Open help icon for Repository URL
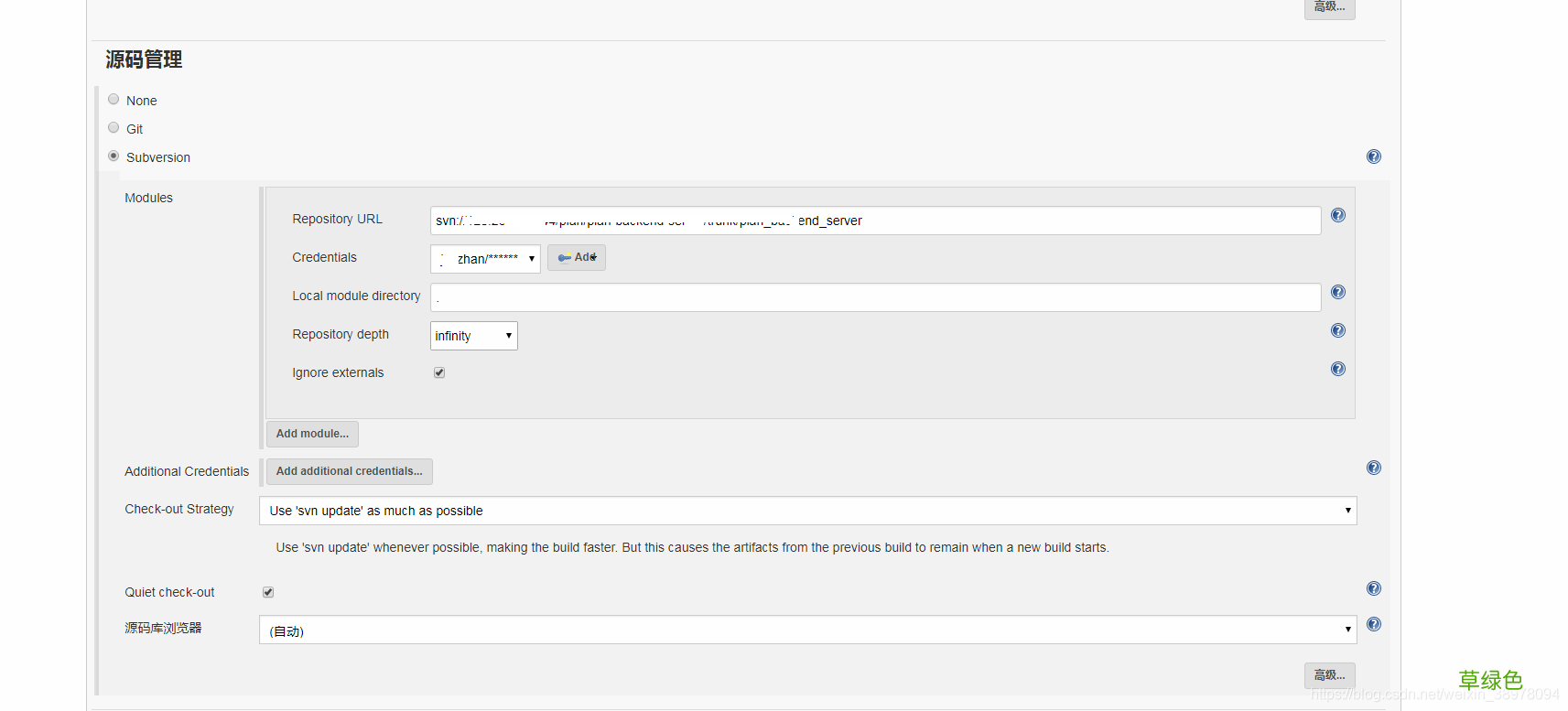Image resolution: width=1568 pixels, height=711 pixels. (x=1337, y=215)
